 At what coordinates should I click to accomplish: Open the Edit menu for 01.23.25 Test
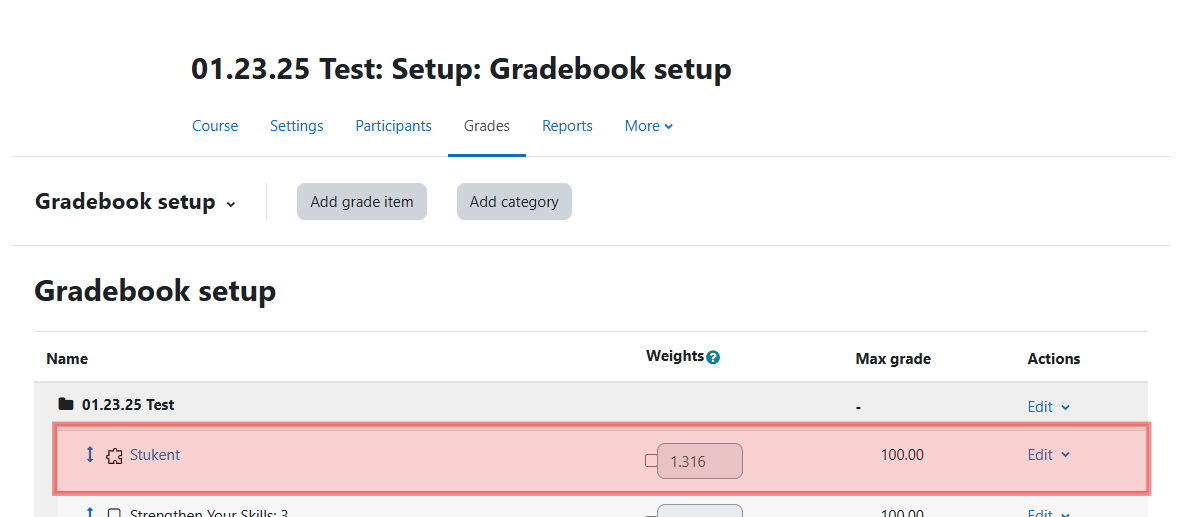[x=1049, y=407]
